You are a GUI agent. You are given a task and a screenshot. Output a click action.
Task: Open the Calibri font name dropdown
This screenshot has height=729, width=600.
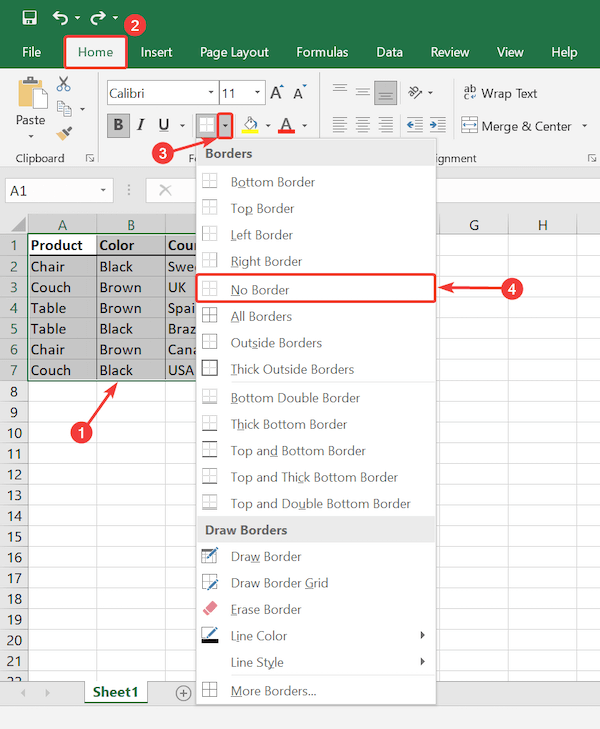pos(159,93)
